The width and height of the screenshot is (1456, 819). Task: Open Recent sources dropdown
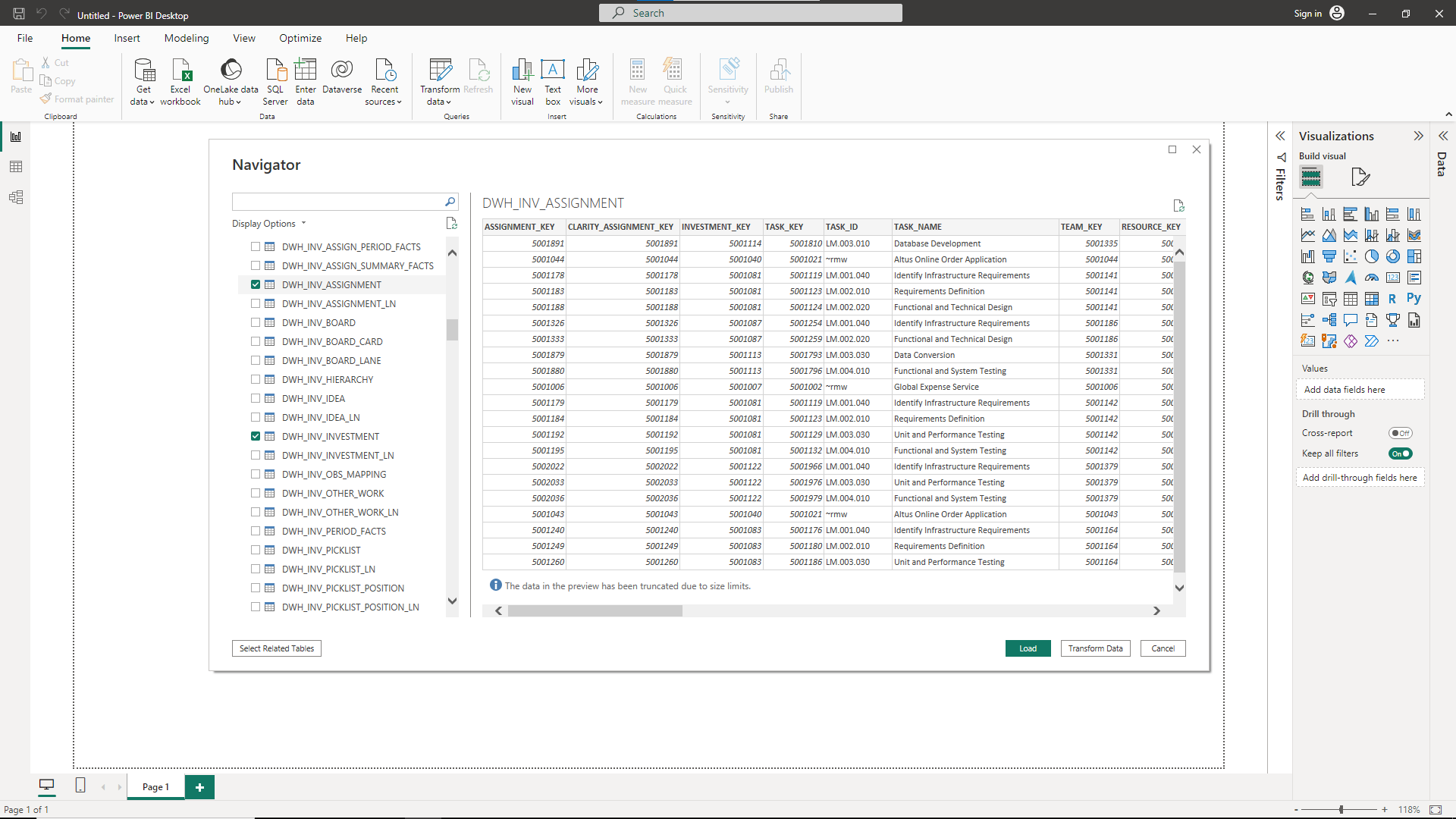384,82
